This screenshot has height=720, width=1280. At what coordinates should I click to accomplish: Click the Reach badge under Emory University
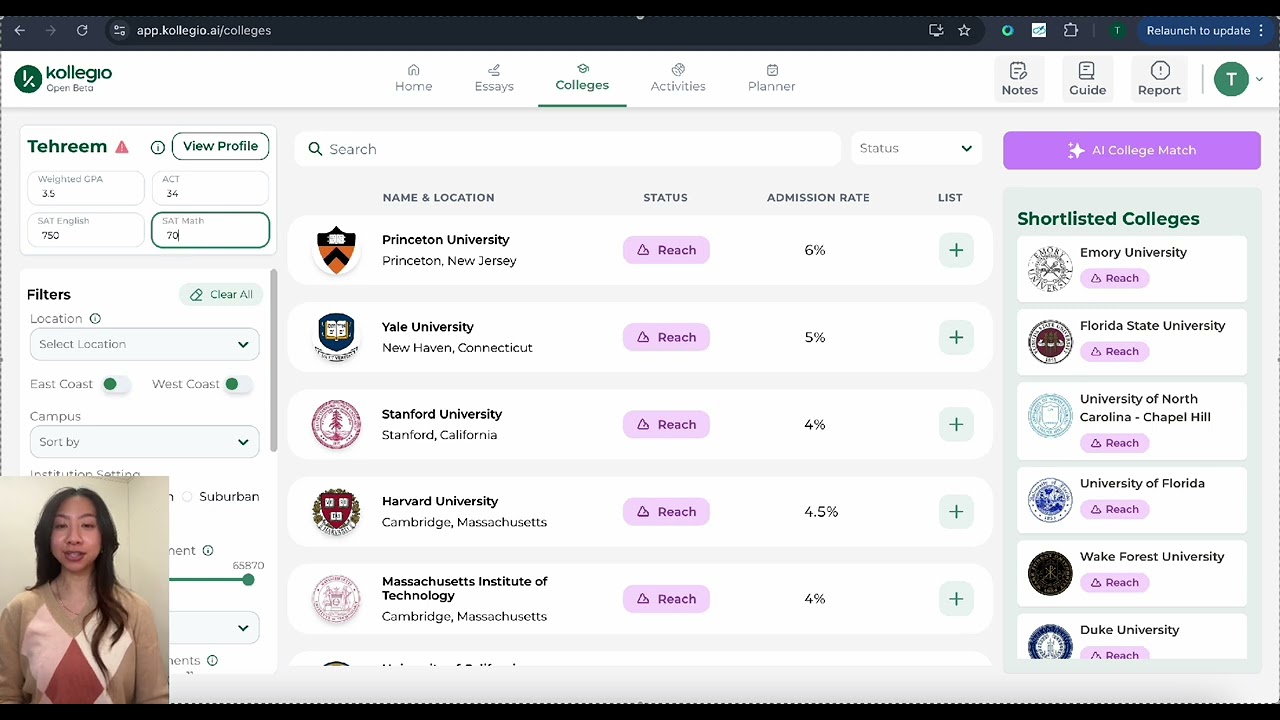pos(1113,278)
